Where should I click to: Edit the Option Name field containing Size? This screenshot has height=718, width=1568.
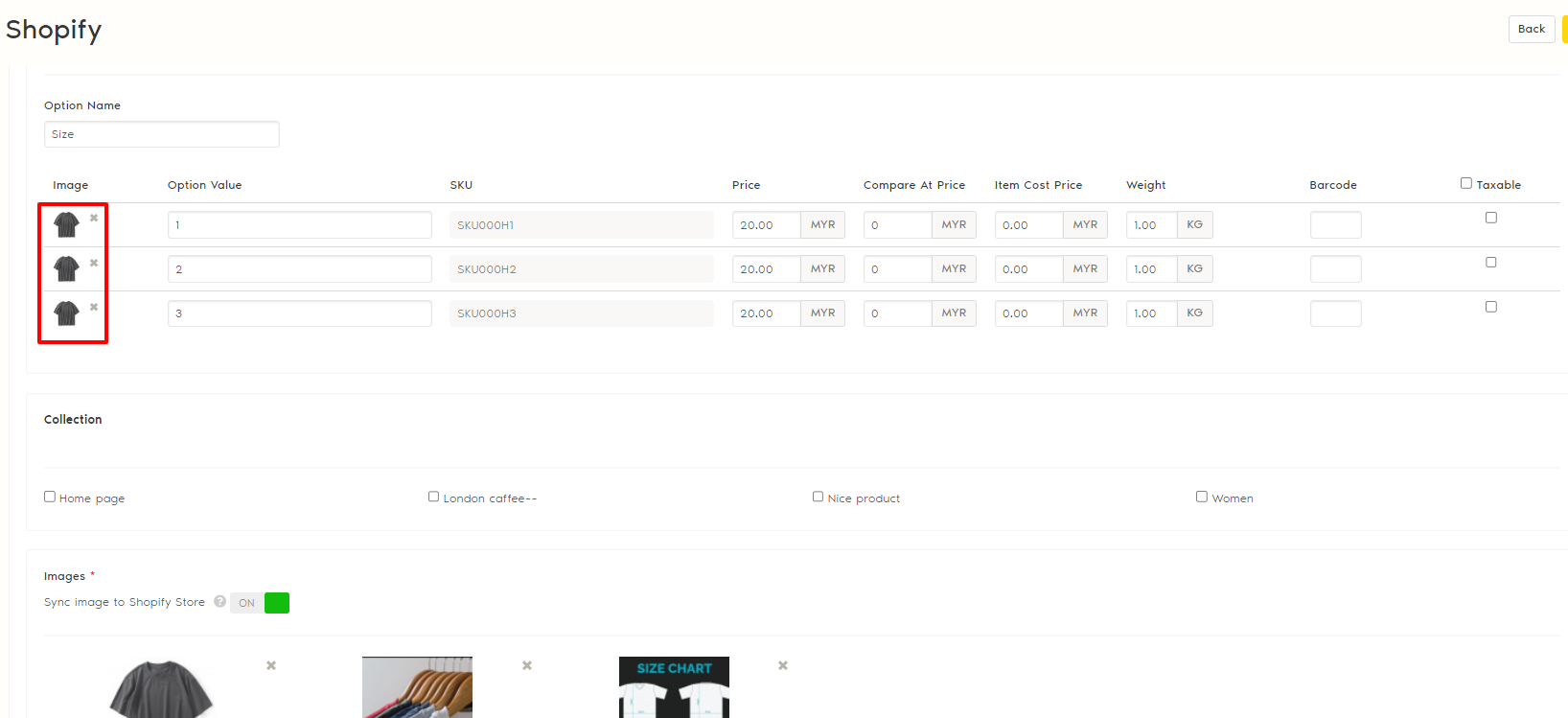(x=162, y=134)
